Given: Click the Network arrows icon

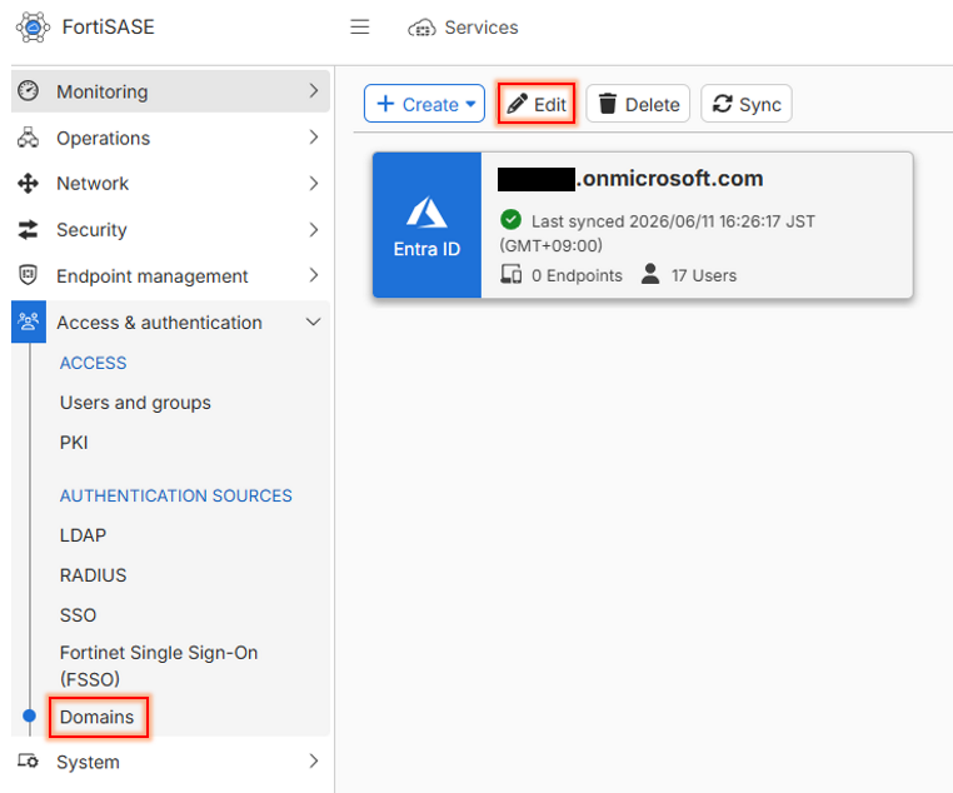Looking at the screenshot, I should [x=28, y=184].
